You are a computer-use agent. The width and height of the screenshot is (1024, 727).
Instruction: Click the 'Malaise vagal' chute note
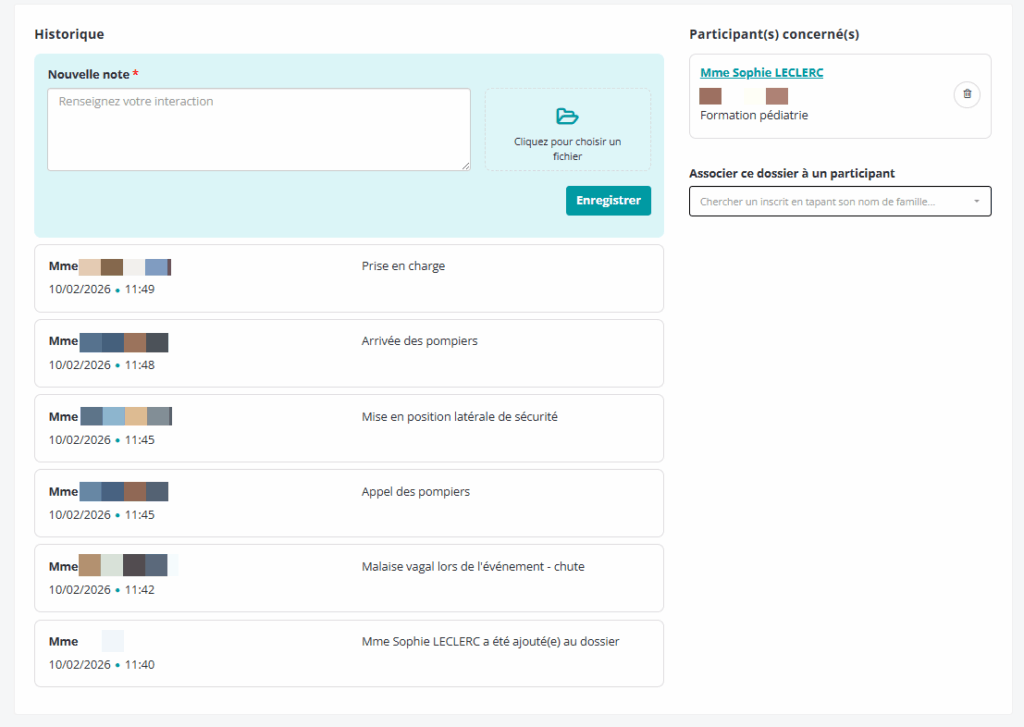[x=472, y=567]
